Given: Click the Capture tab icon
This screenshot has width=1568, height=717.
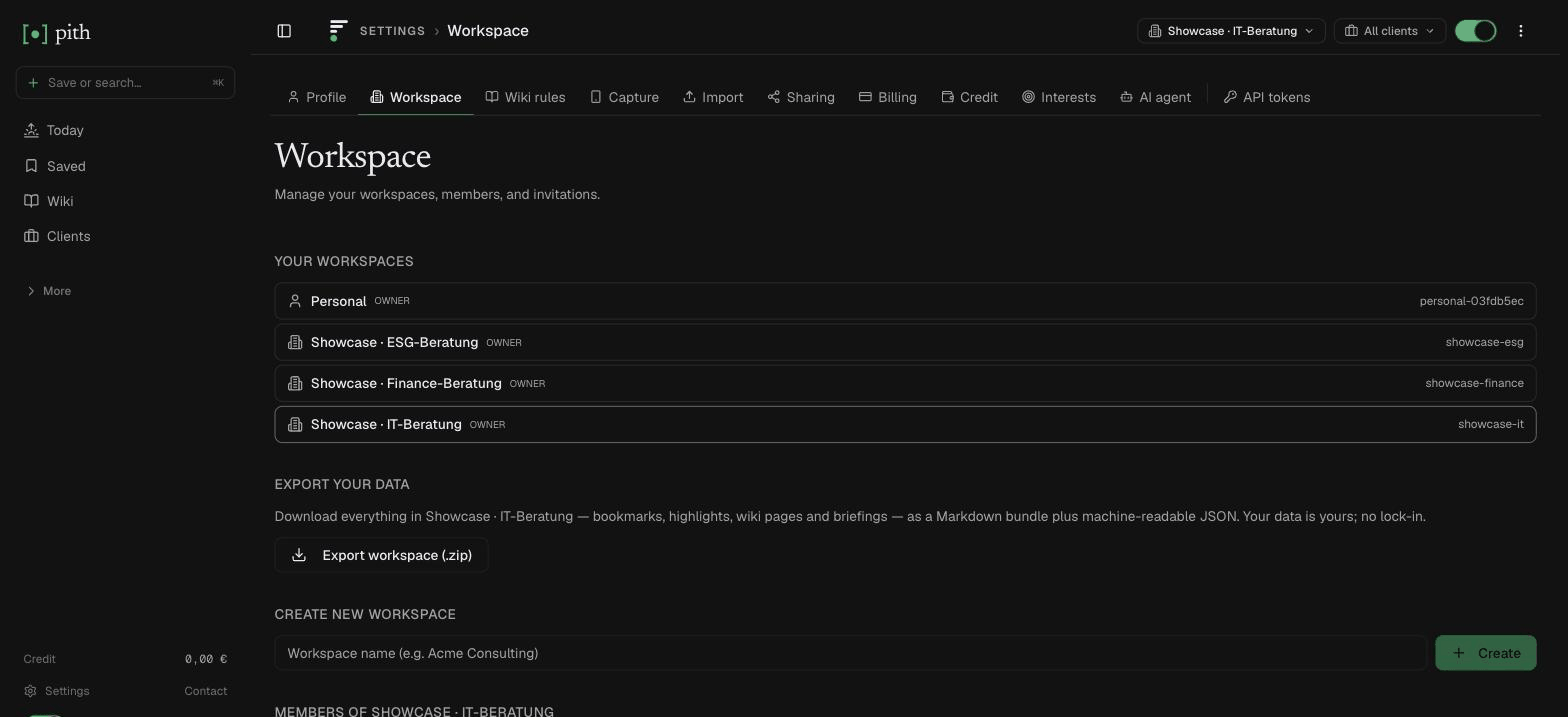Looking at the screenshot, I should [596, 97].
